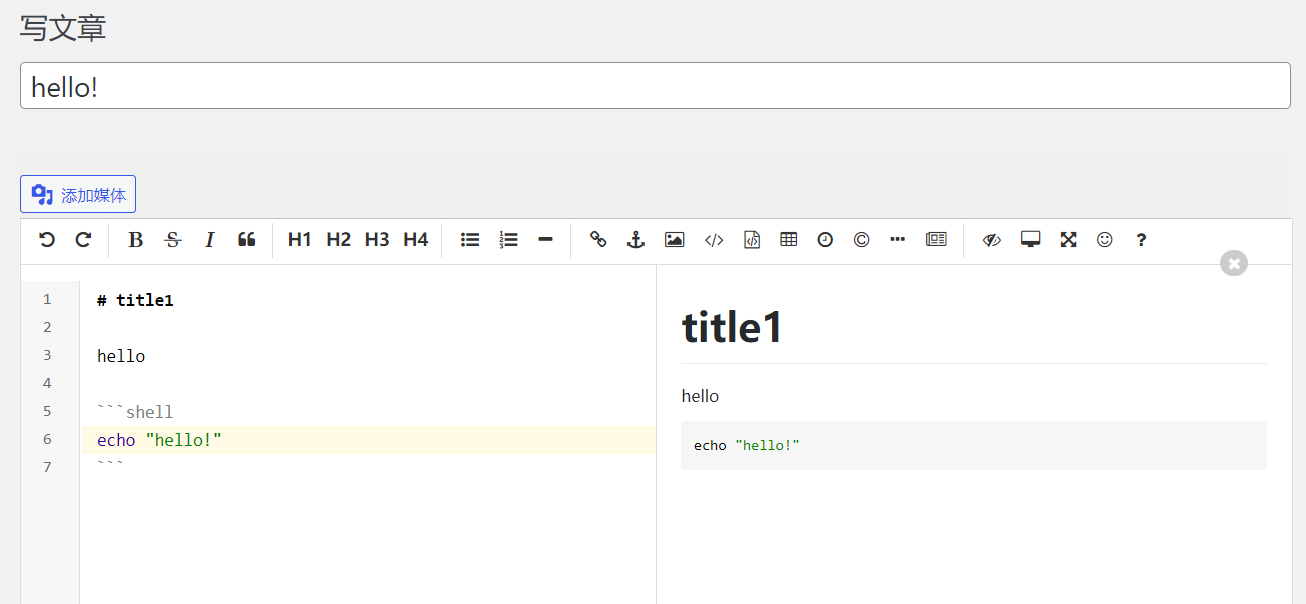
Task: Toggle fullscreen editing mode
Action: tap(1068, 240)
